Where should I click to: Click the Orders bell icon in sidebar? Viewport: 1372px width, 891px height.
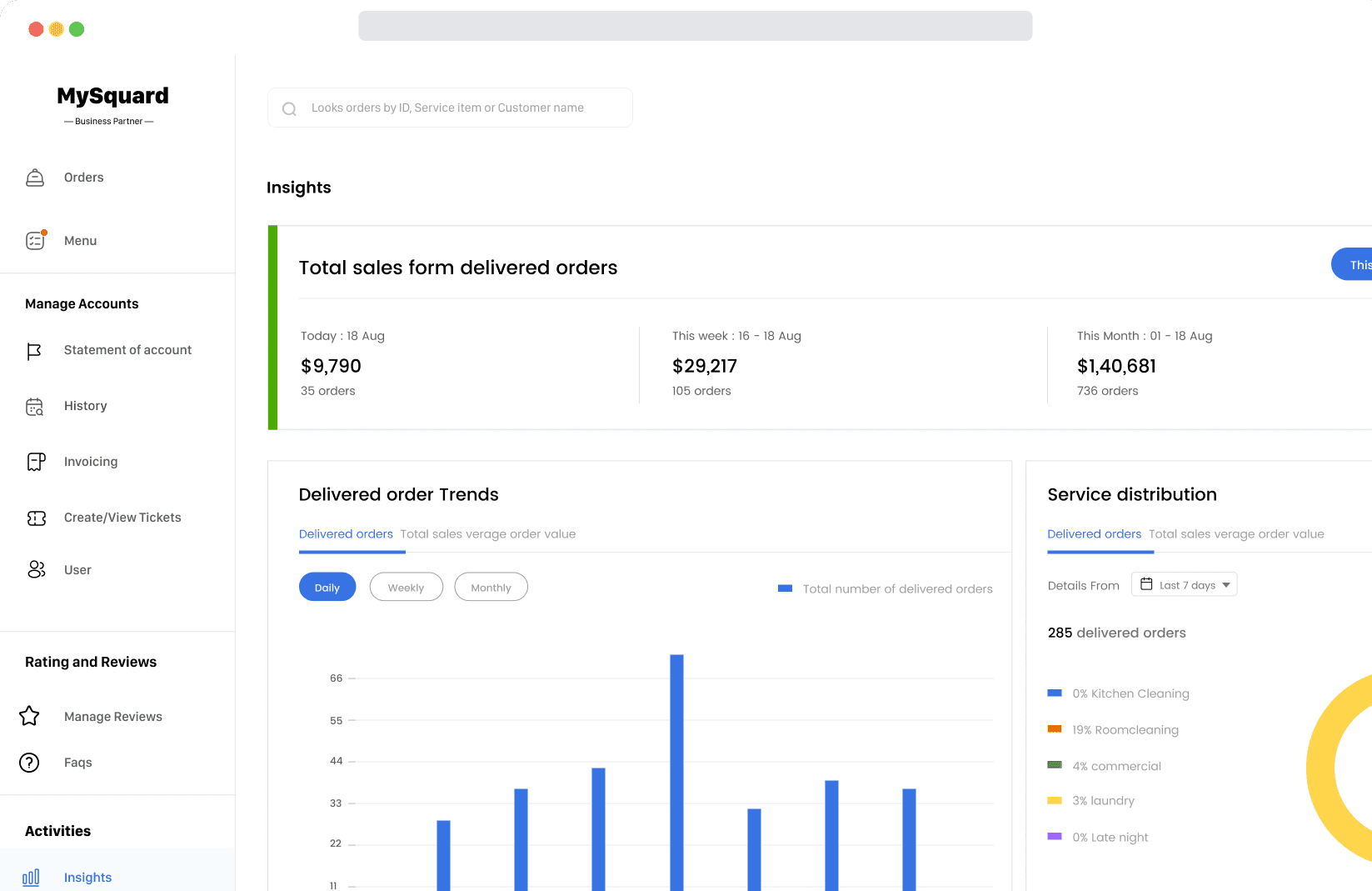(35, 178)
